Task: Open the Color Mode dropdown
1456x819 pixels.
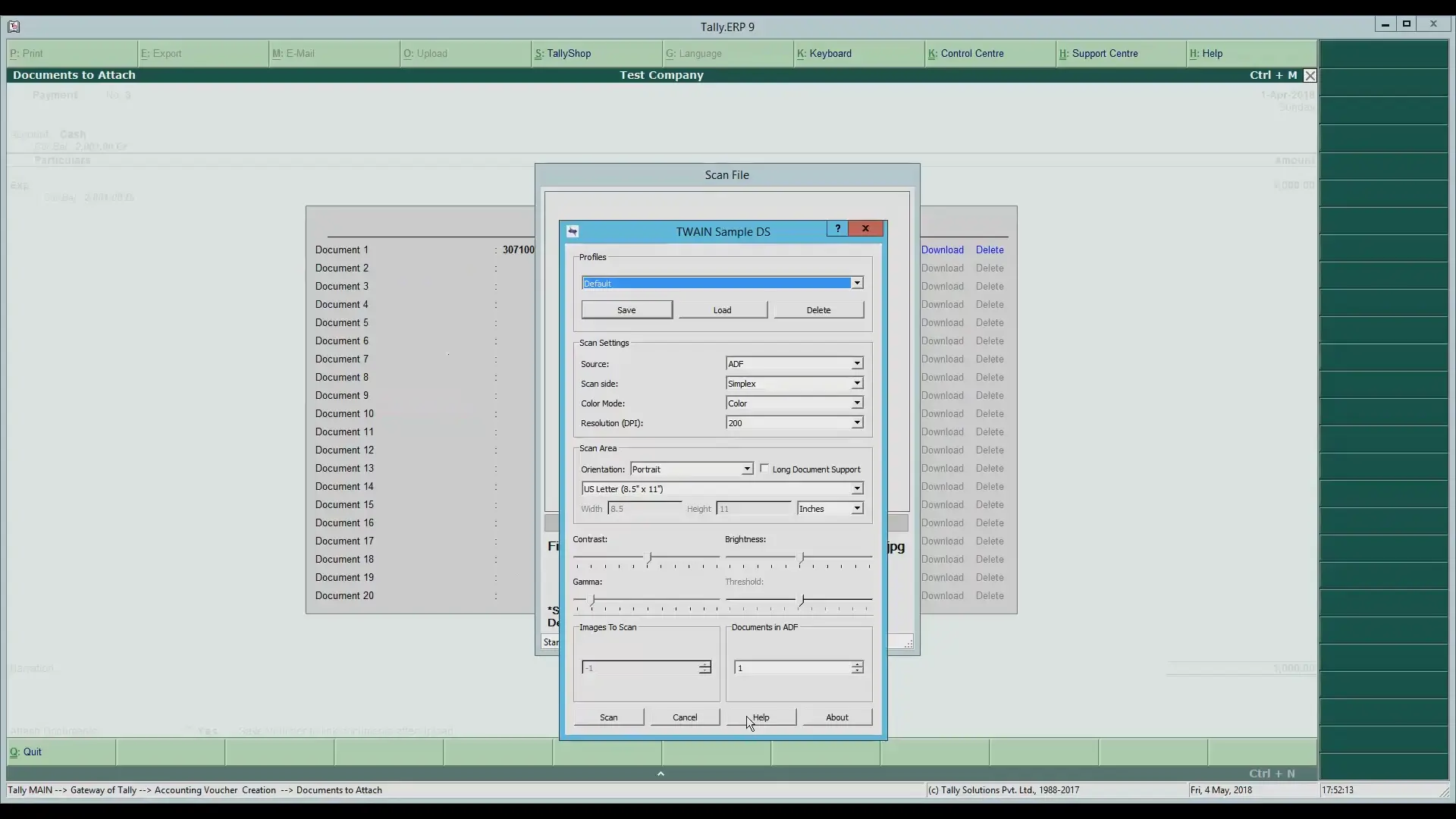Action: click(857, 403)
